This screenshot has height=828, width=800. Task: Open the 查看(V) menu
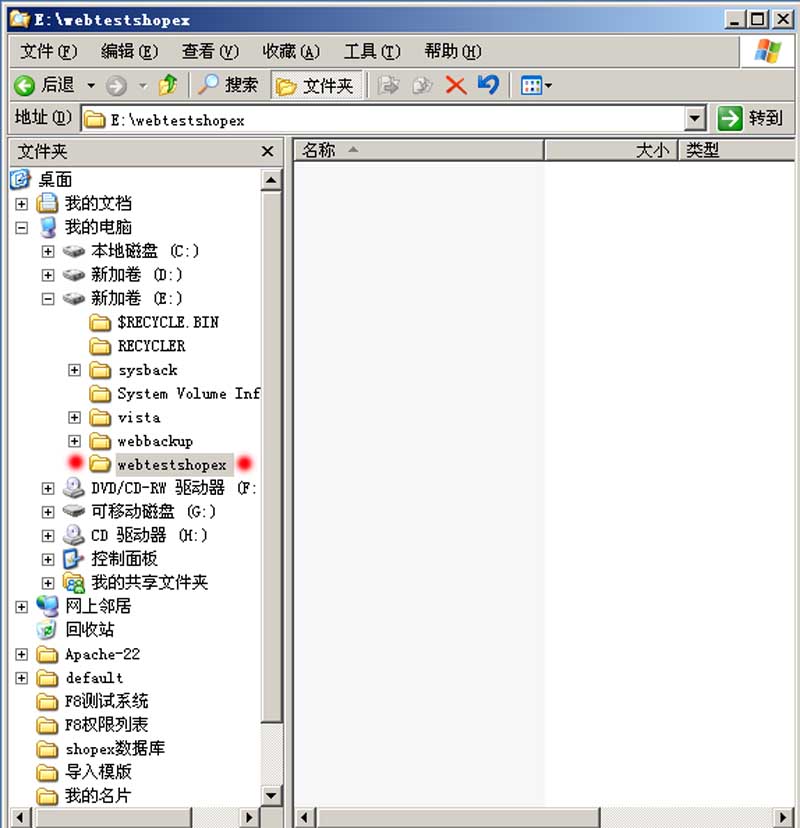[x=210, y=52]
